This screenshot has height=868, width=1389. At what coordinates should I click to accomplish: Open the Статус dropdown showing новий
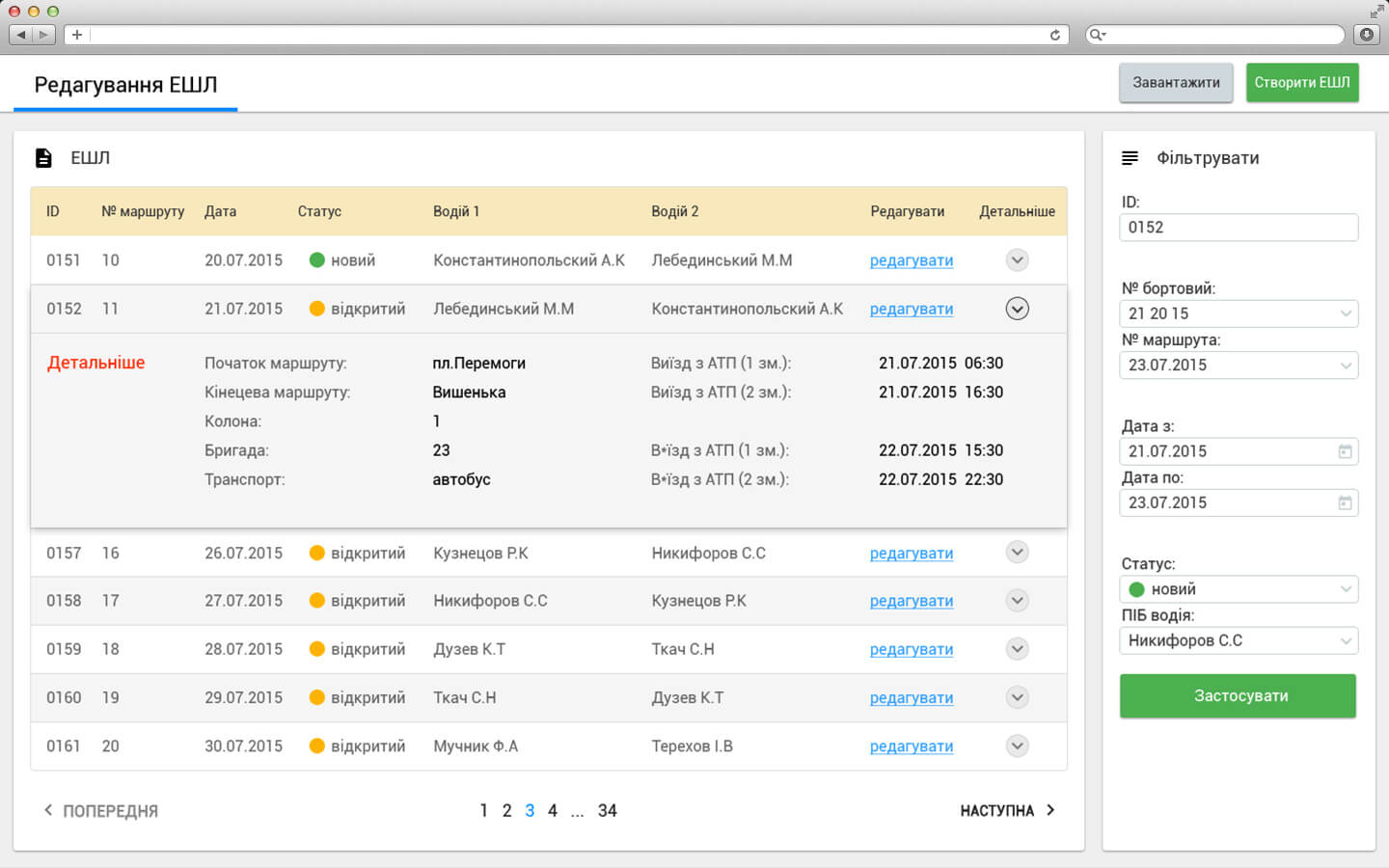[x=1239, y=589]
